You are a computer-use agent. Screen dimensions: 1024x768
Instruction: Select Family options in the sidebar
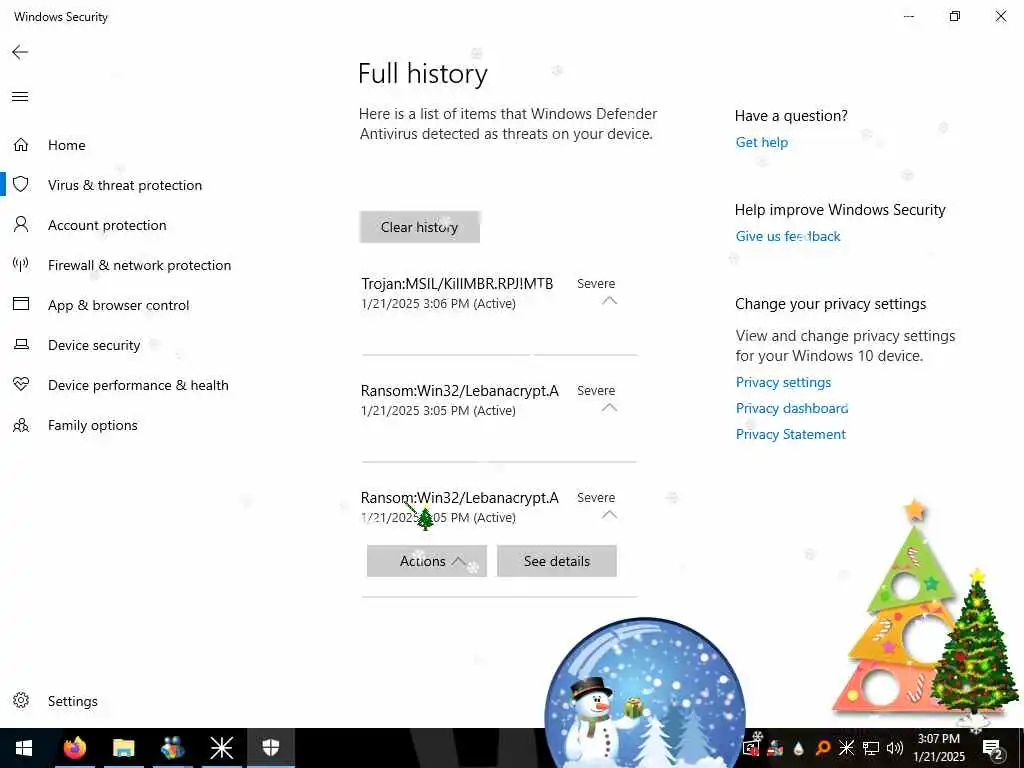point(93,425)
